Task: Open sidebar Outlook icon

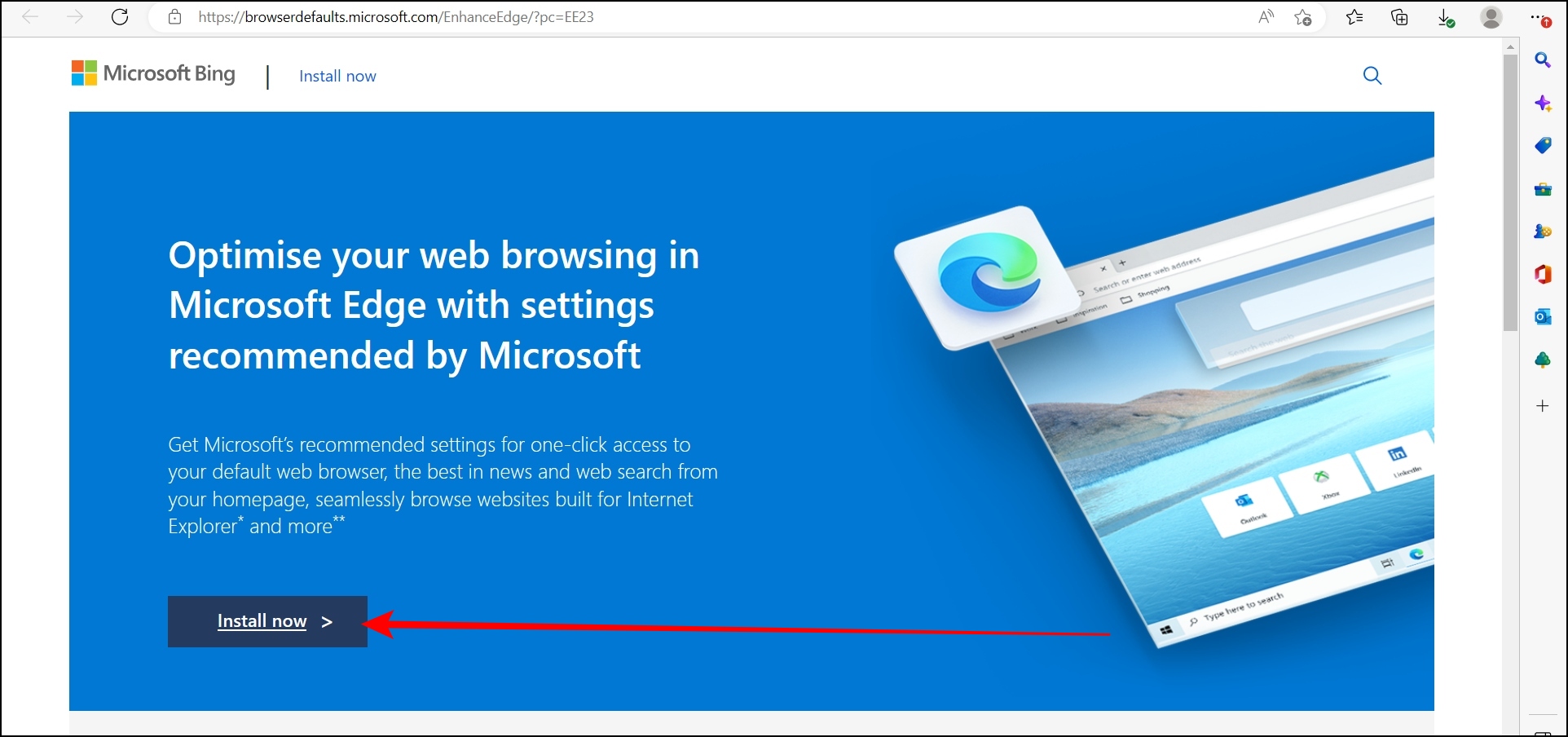Action: coord(1543,317)
